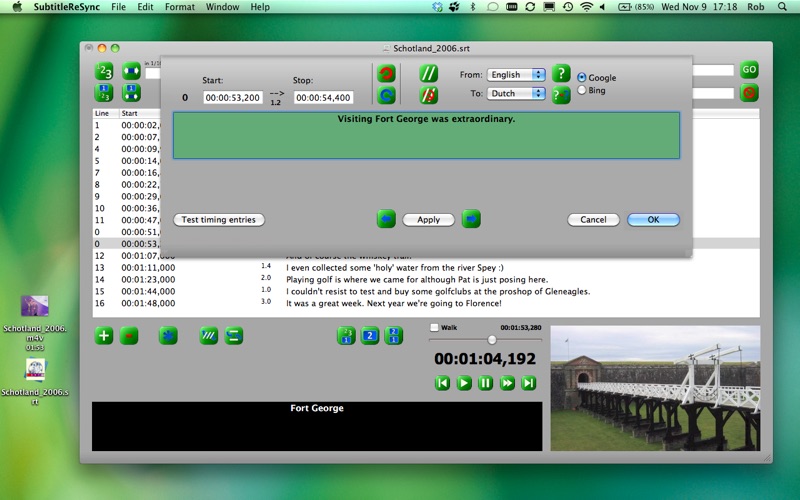Go to next subtitle with blue right arrow
Screen dimensions: 800x500
pos(471,219)
